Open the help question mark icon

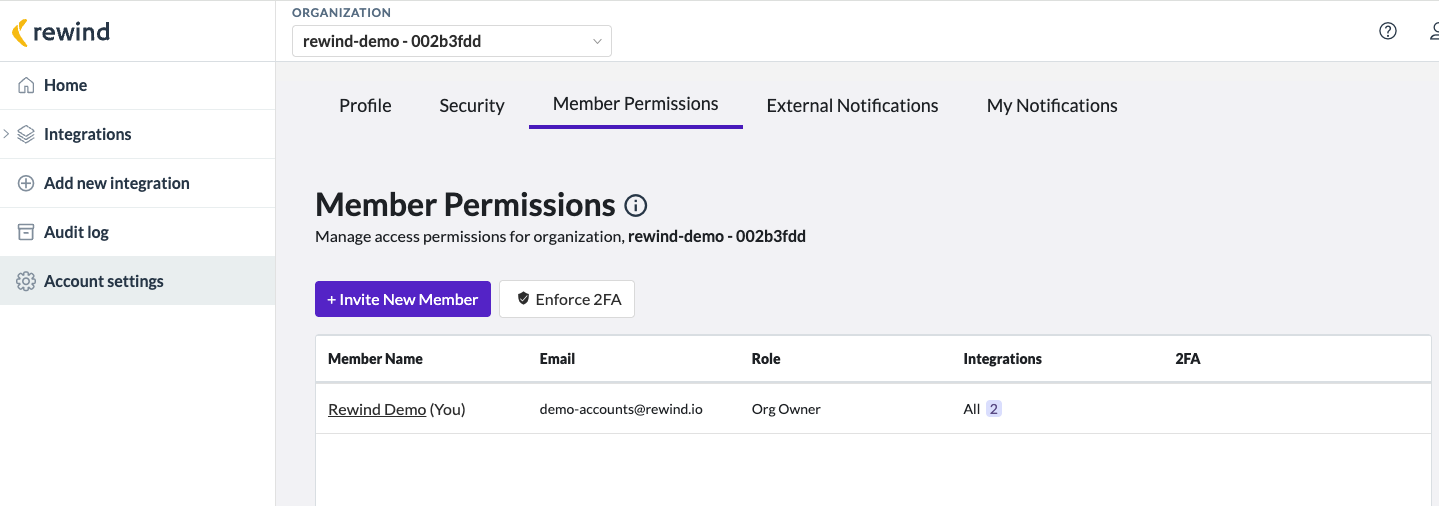pyautogui.click(x=1388, y=31)
